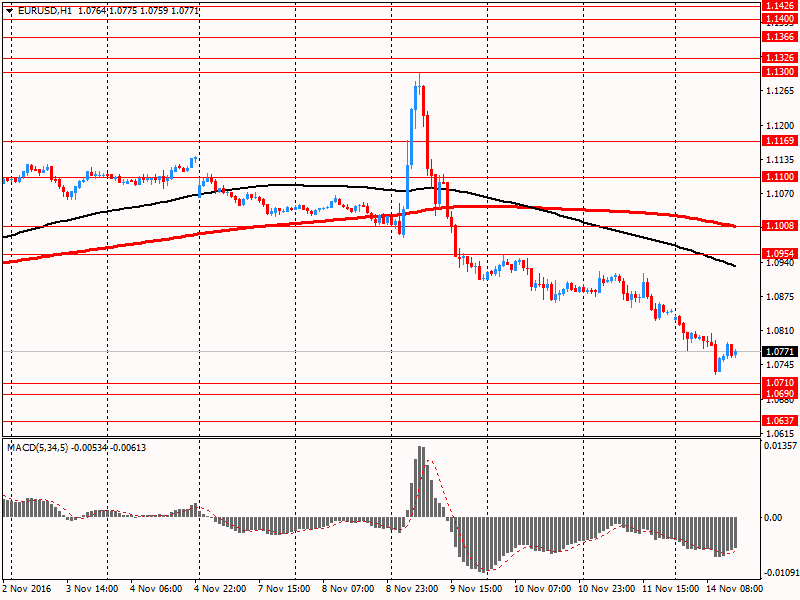
Task: Select the 1.1426 red price level label
Action: click(780, 6)
